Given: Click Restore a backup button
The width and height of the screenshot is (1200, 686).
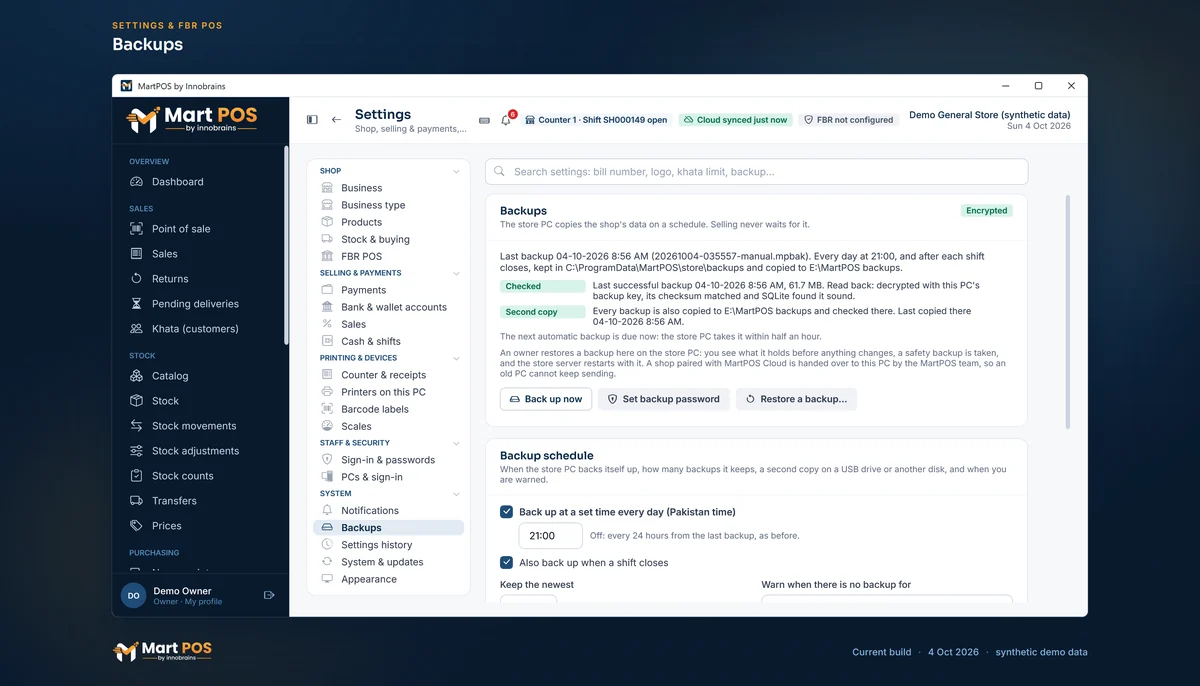Looking at the screenshot, I should (796, 399).
